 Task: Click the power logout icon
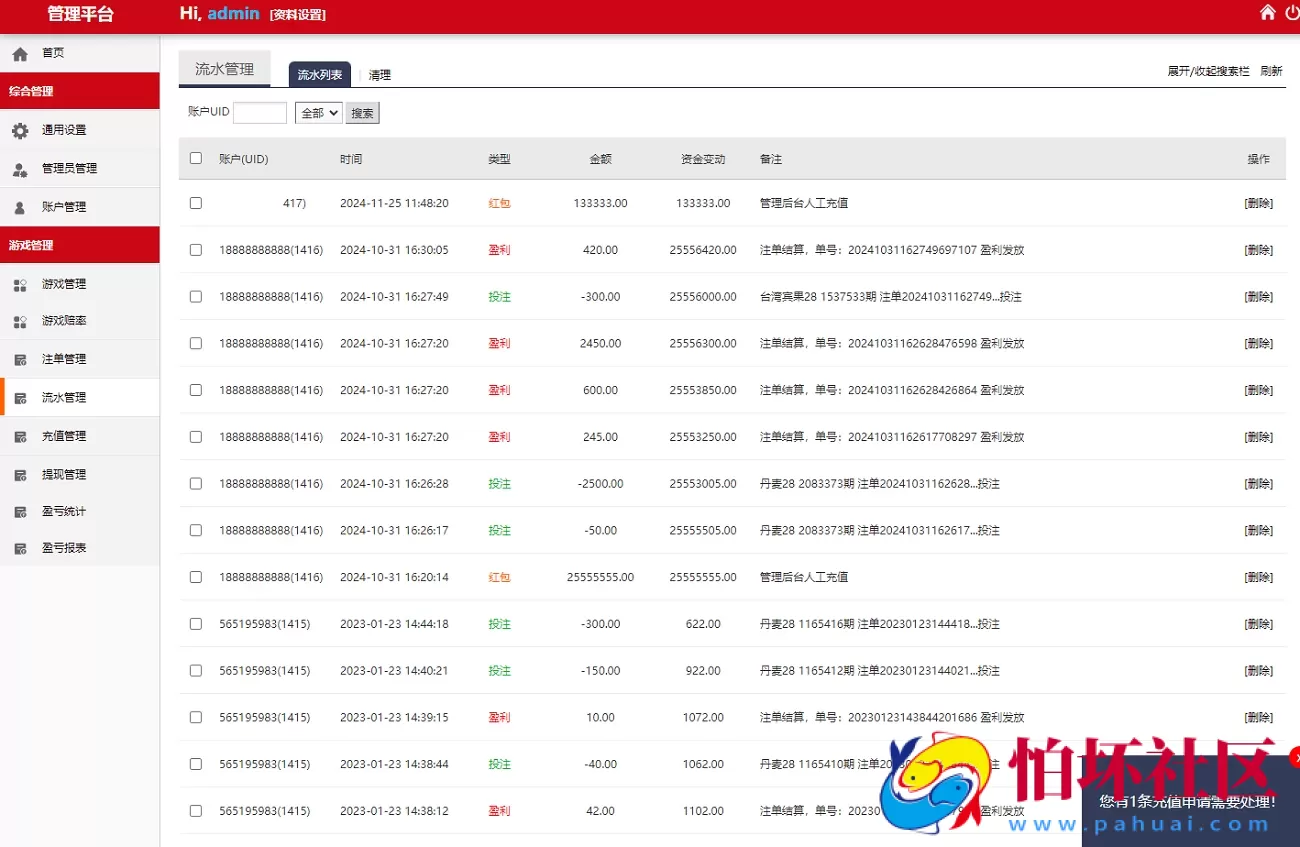[1292, 13]
